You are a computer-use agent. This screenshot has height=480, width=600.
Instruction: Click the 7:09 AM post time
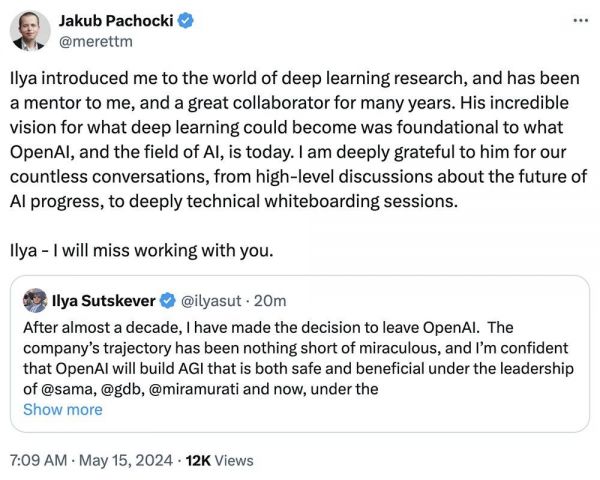pos(36,460)
